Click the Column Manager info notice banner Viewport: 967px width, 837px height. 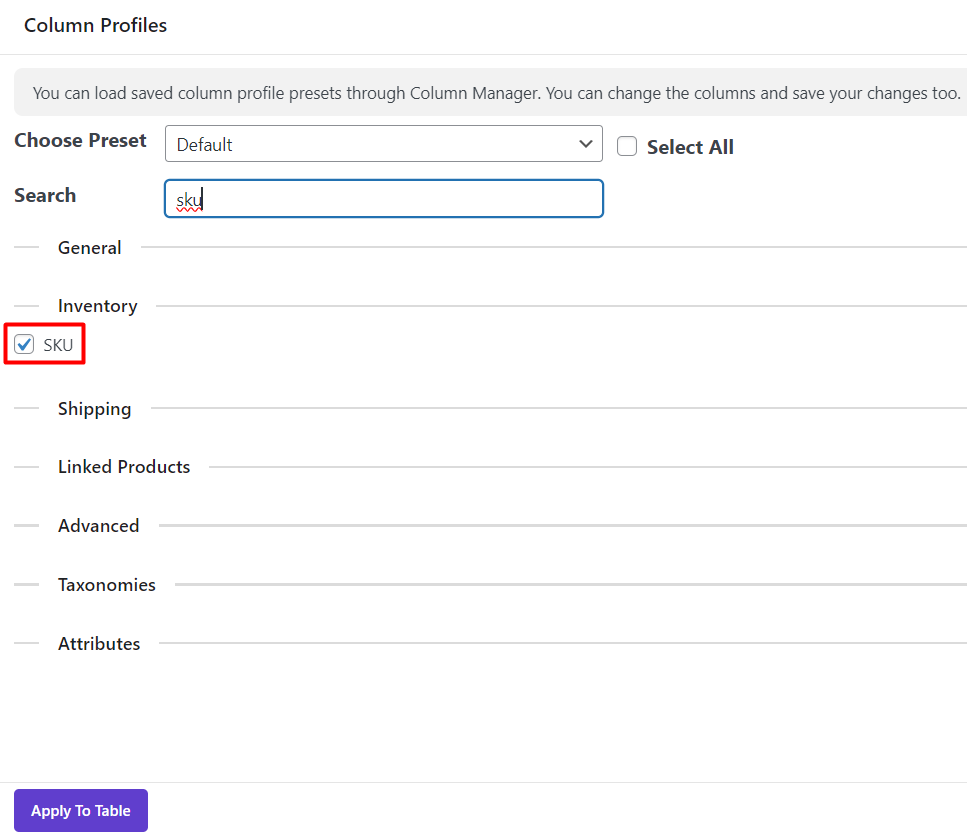(x=490, y=93)
